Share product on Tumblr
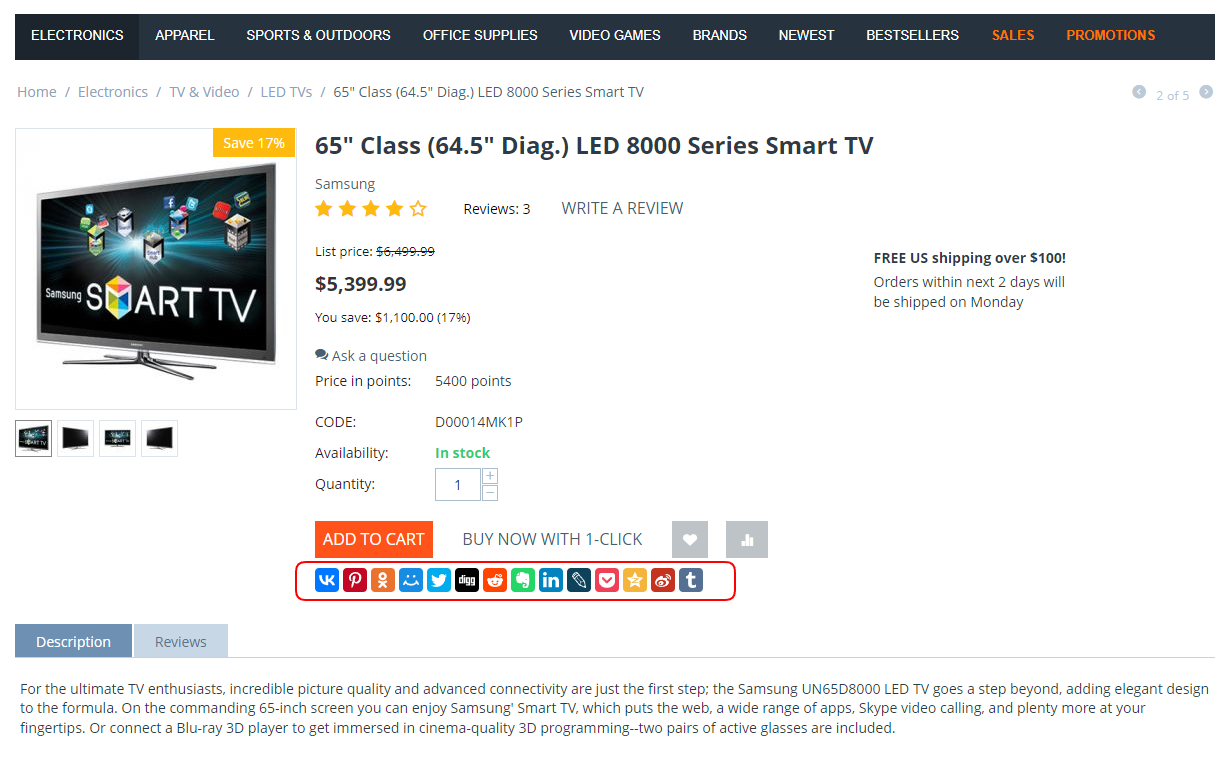Image resolution: width=1231 pixels, height=767 pixels. (691, 580)
